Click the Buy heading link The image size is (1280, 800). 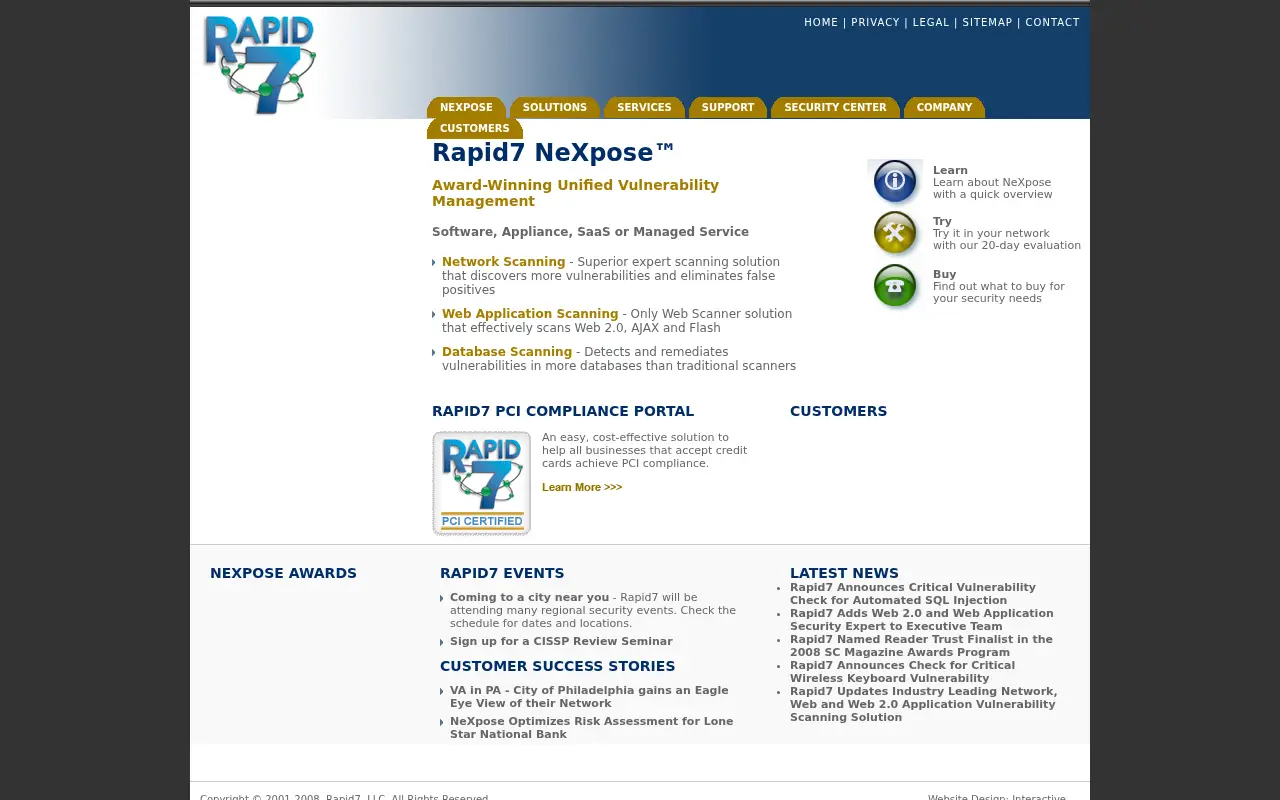tap(944, 275)
